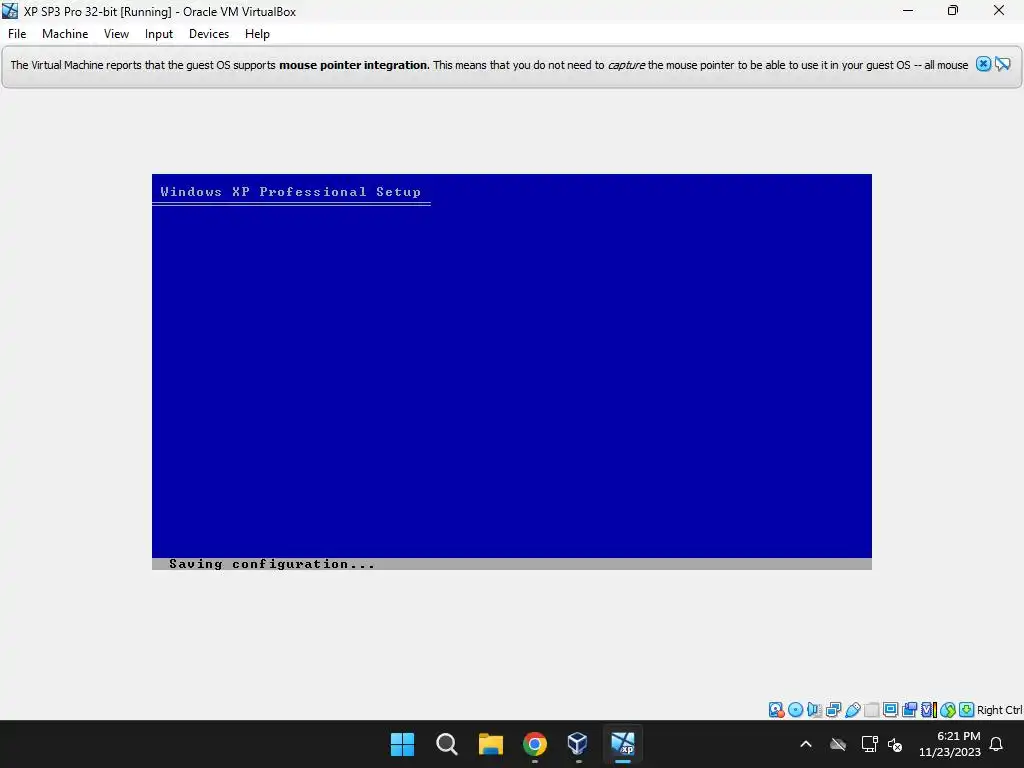Open the Input menu
The width and height of the screenshot is (1024, 768).
[159, 34]
